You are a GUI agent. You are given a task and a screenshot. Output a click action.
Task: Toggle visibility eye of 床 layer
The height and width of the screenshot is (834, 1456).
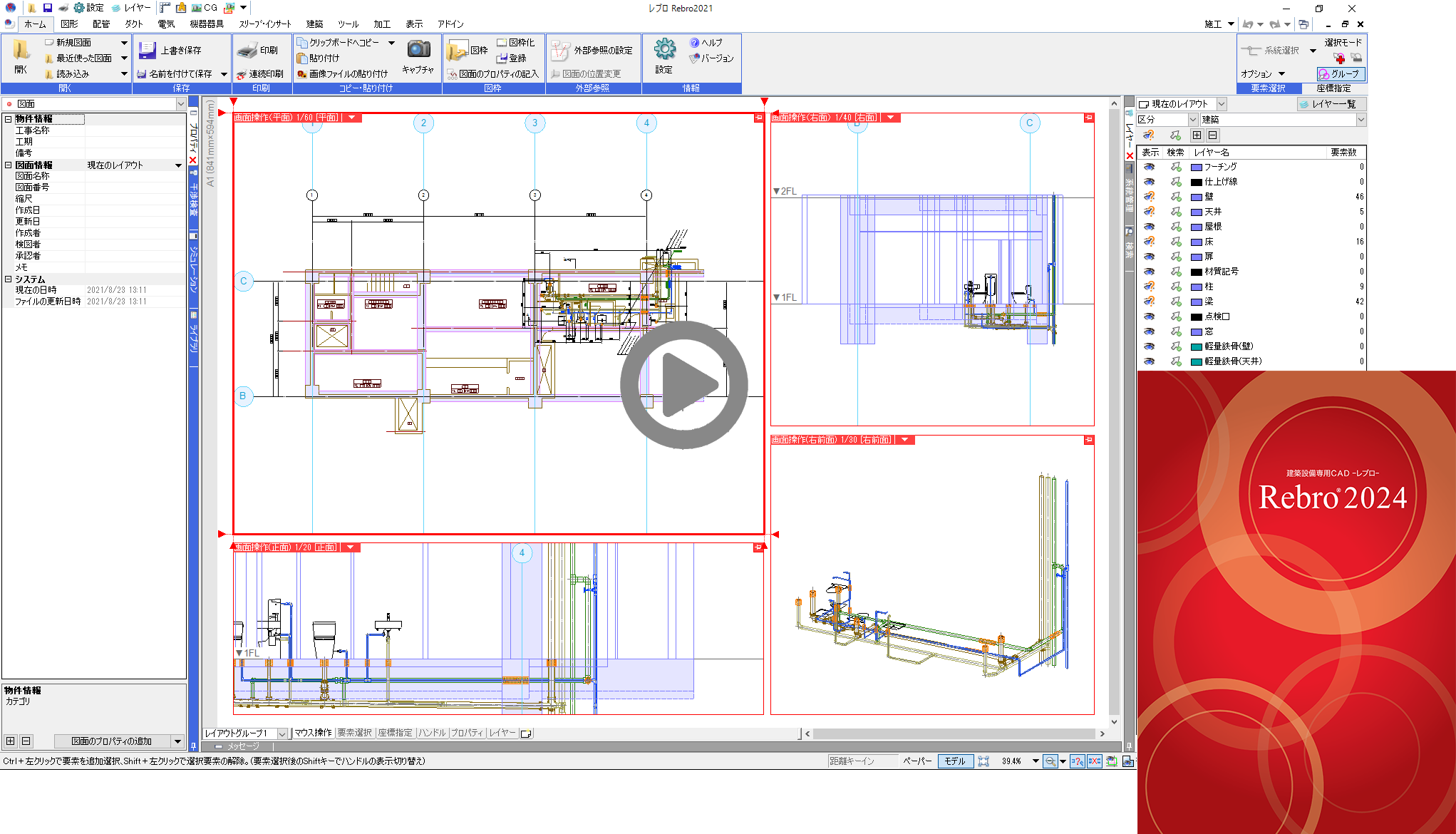click(x=1149, y=242)
